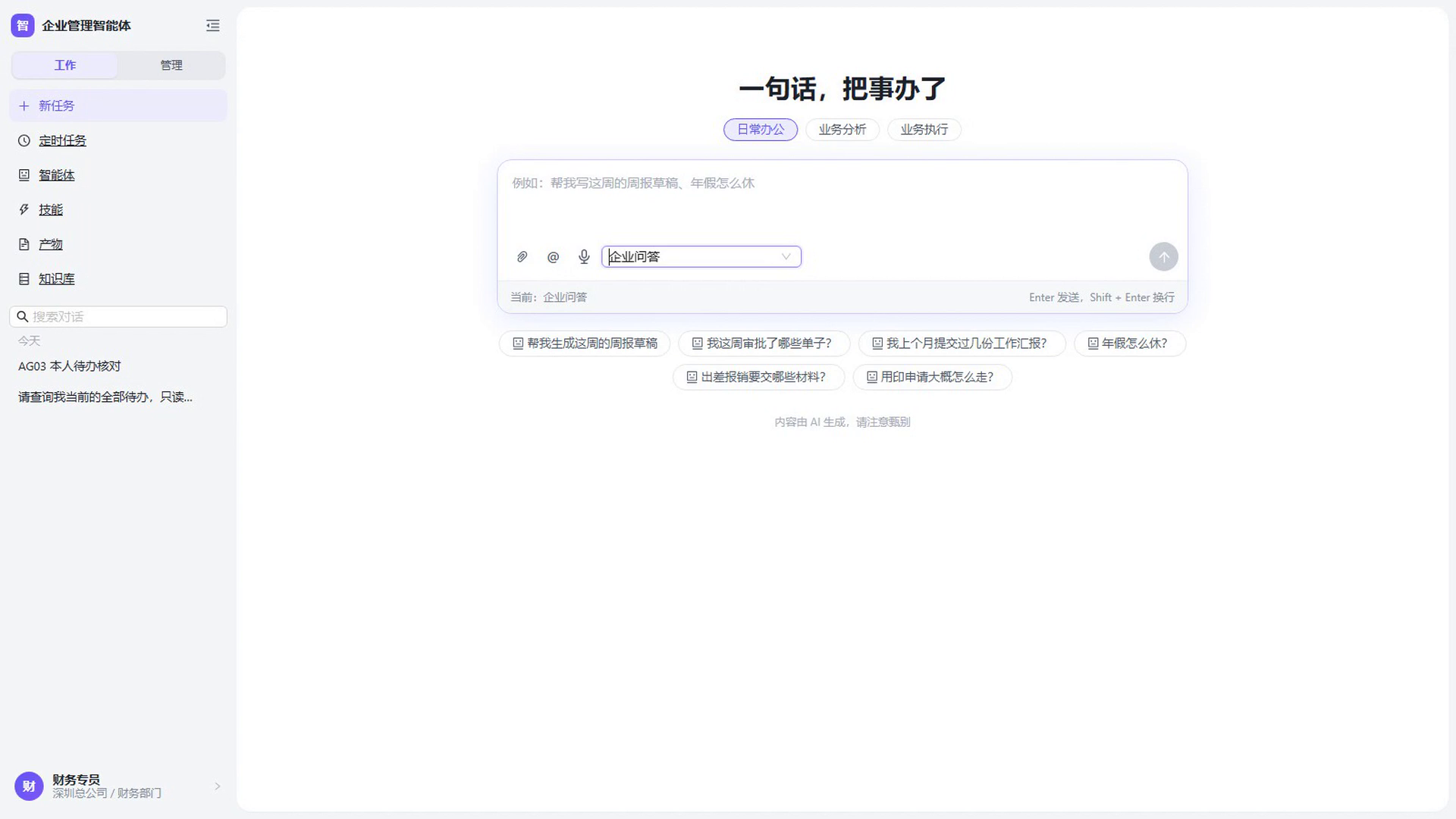
Task: Click the round send arrow button
Action: point(1163,257)
